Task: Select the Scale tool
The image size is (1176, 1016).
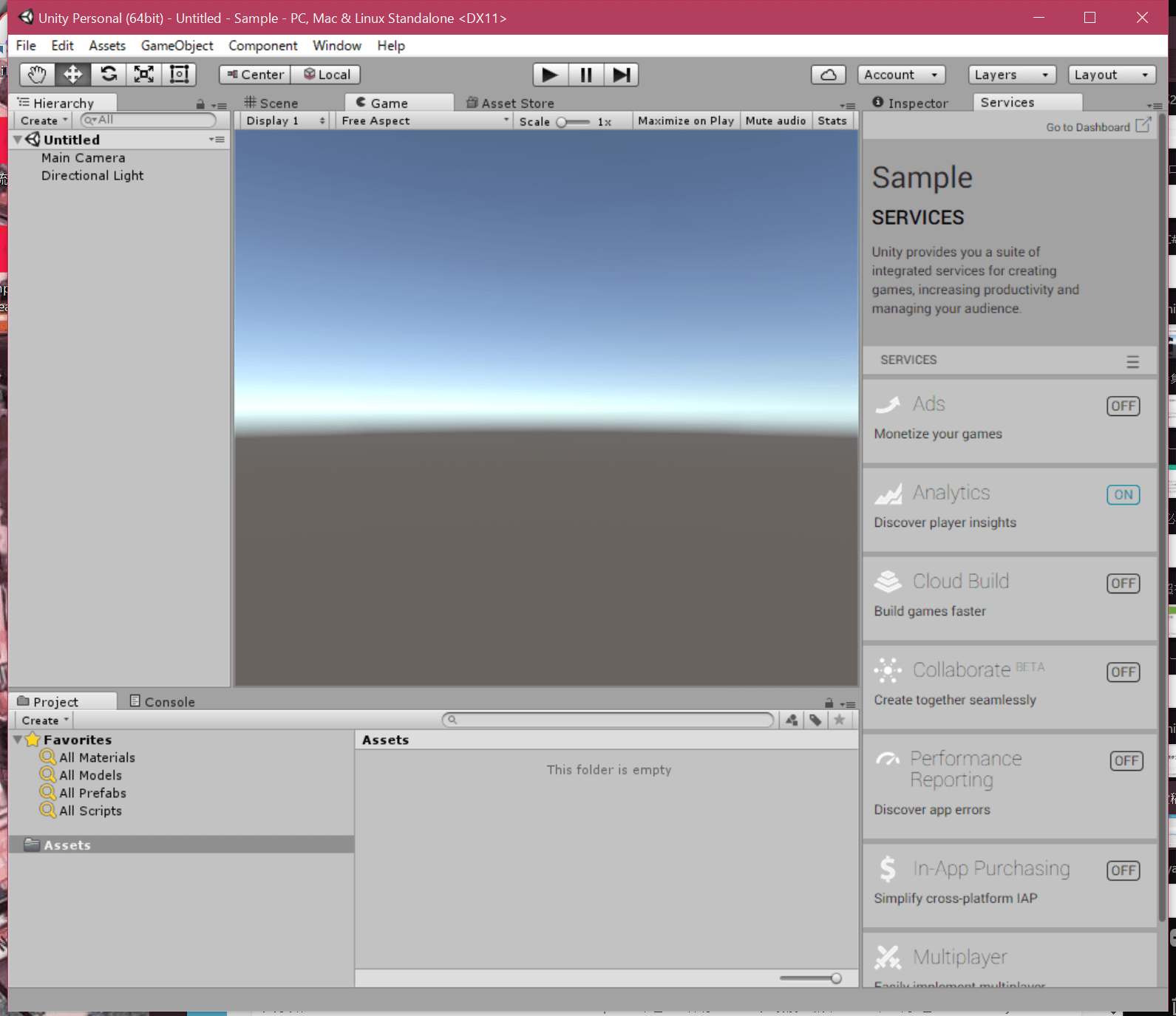Action: 144,75
